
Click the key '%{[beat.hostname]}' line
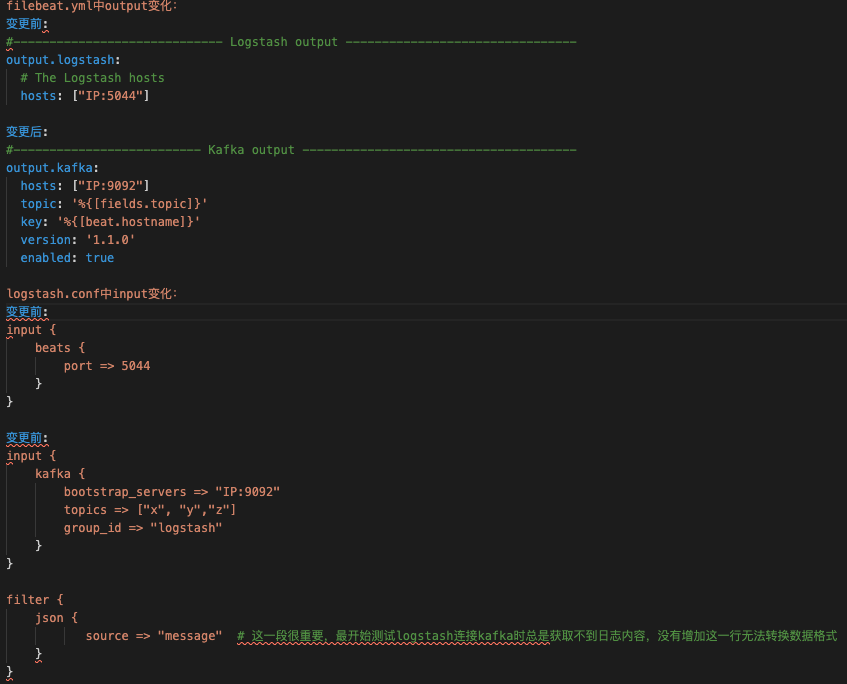click(110, 222)
